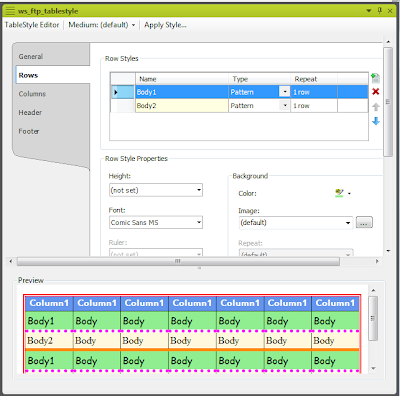400x396 pixels.
Task: Click the editor vertical scrollbar thumb
Action: pos(388,102)
